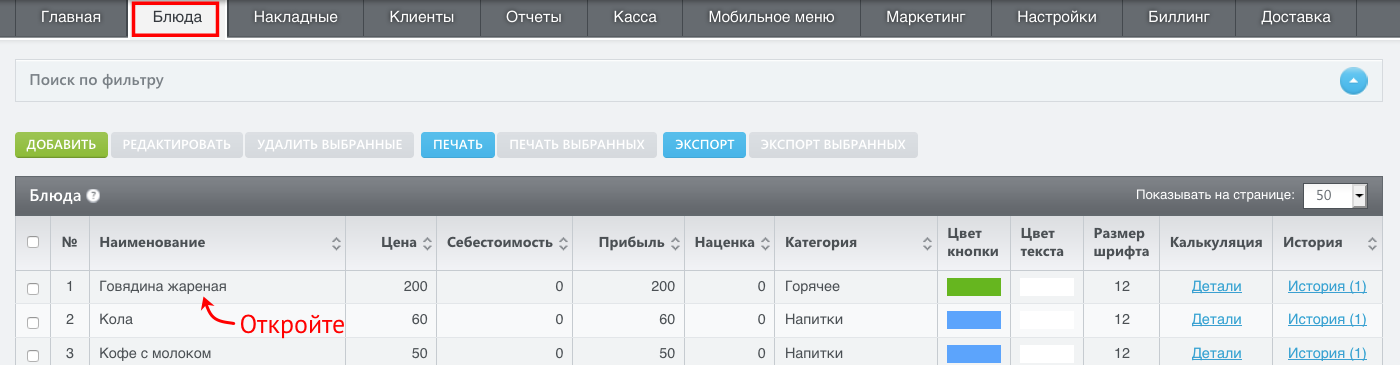Click the УДАЛИТЬ ВЫБРАННЫЕ button
The image size is (1400, 365).
(329, 145)
